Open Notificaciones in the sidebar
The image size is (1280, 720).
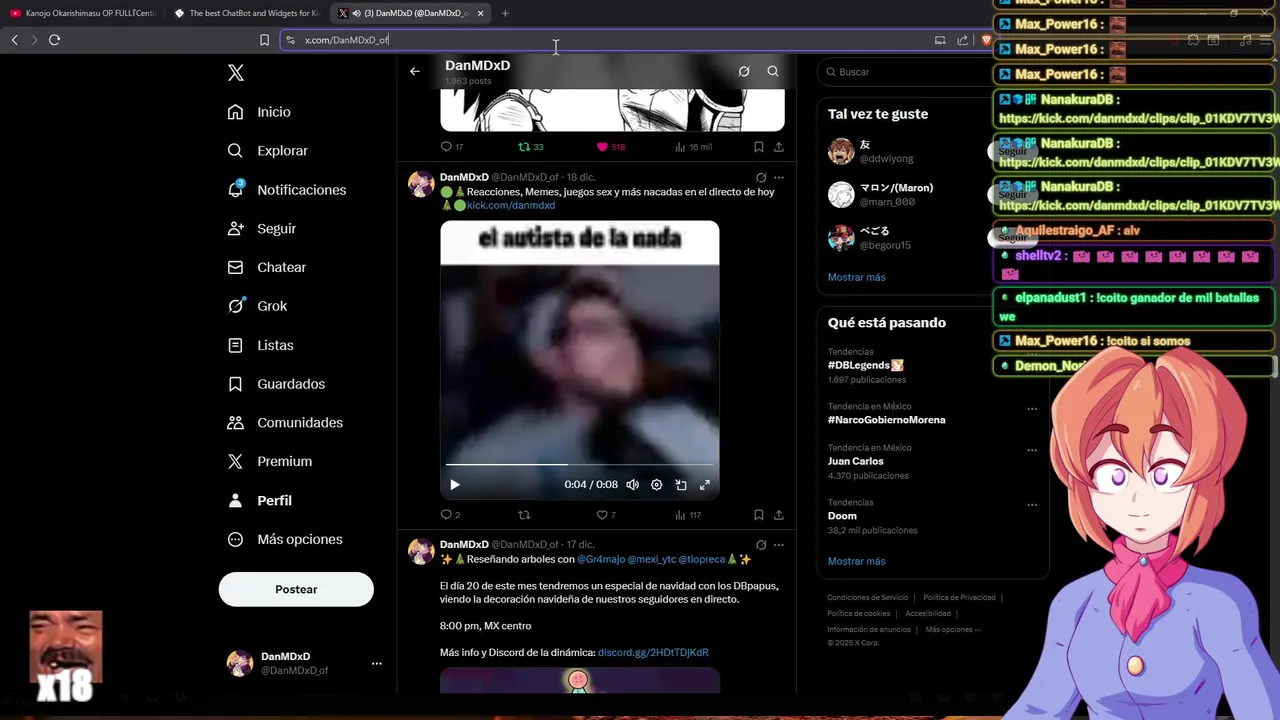286,190
